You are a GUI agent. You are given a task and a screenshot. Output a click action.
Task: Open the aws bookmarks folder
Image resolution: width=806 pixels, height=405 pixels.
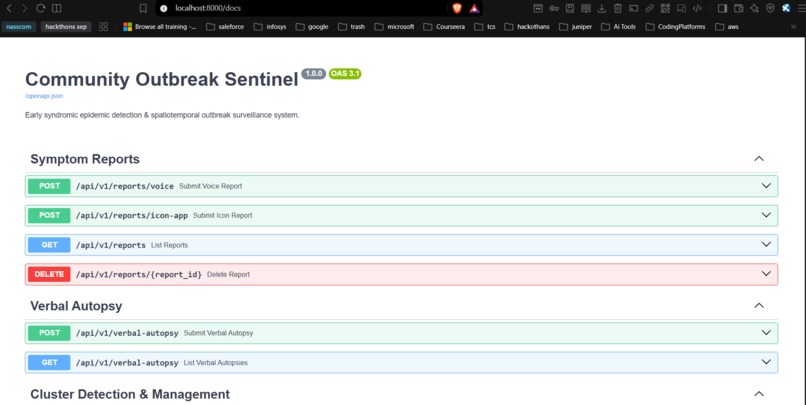tap(727, 27)
